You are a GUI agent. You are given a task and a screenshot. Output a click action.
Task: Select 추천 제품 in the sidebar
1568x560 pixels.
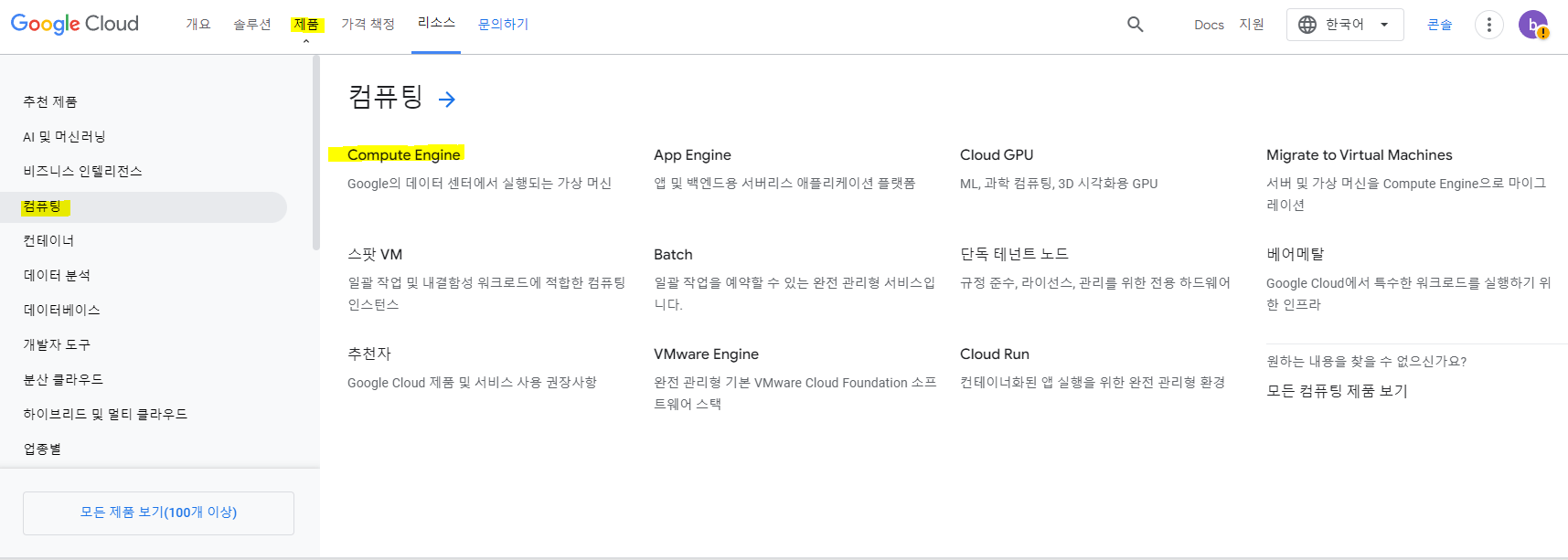point(50,101)
